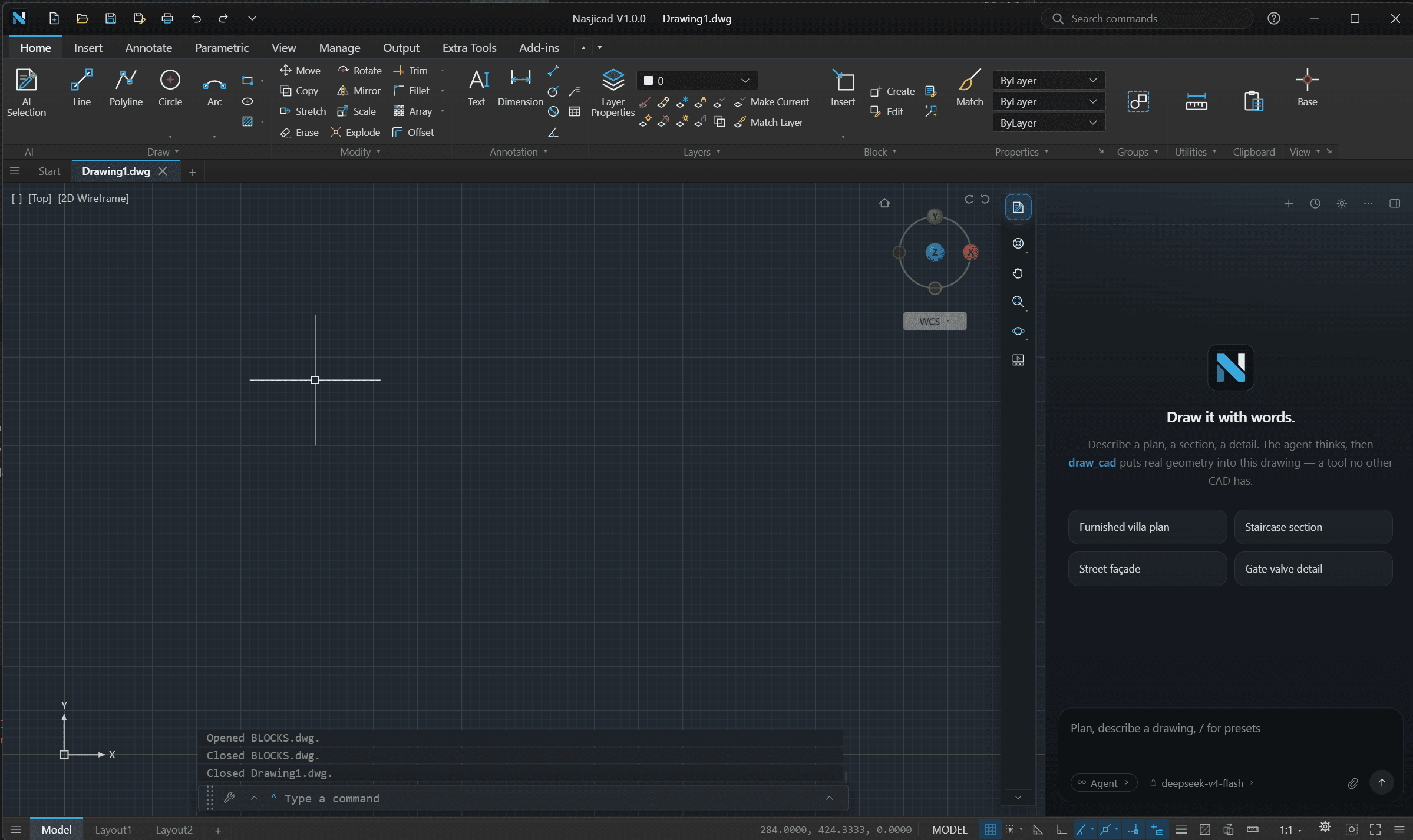Click the Search commands field
This screenshot has width=1413, height=840.
(x=1147, y=19)
